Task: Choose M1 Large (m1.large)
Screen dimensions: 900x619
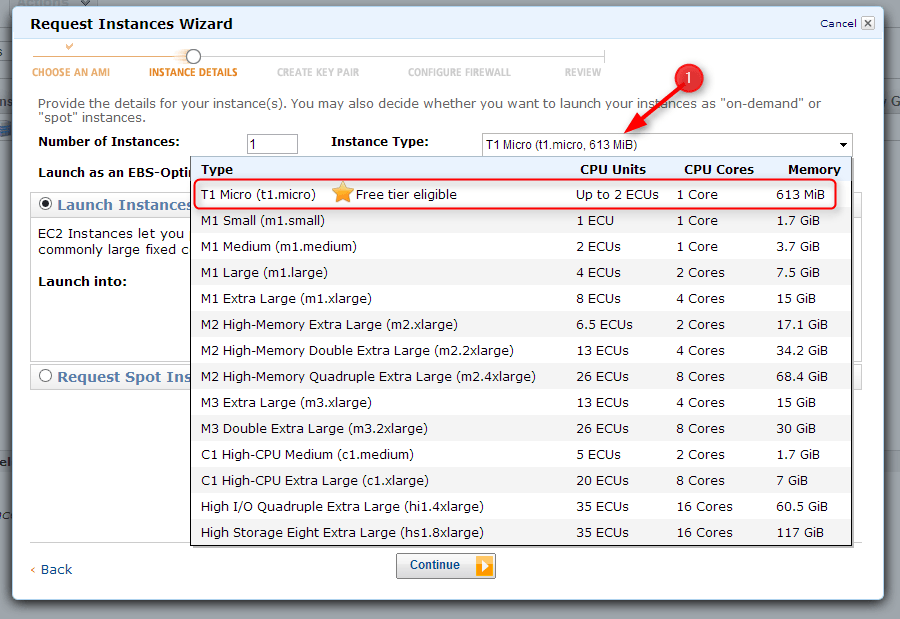Action: [521, 272]
